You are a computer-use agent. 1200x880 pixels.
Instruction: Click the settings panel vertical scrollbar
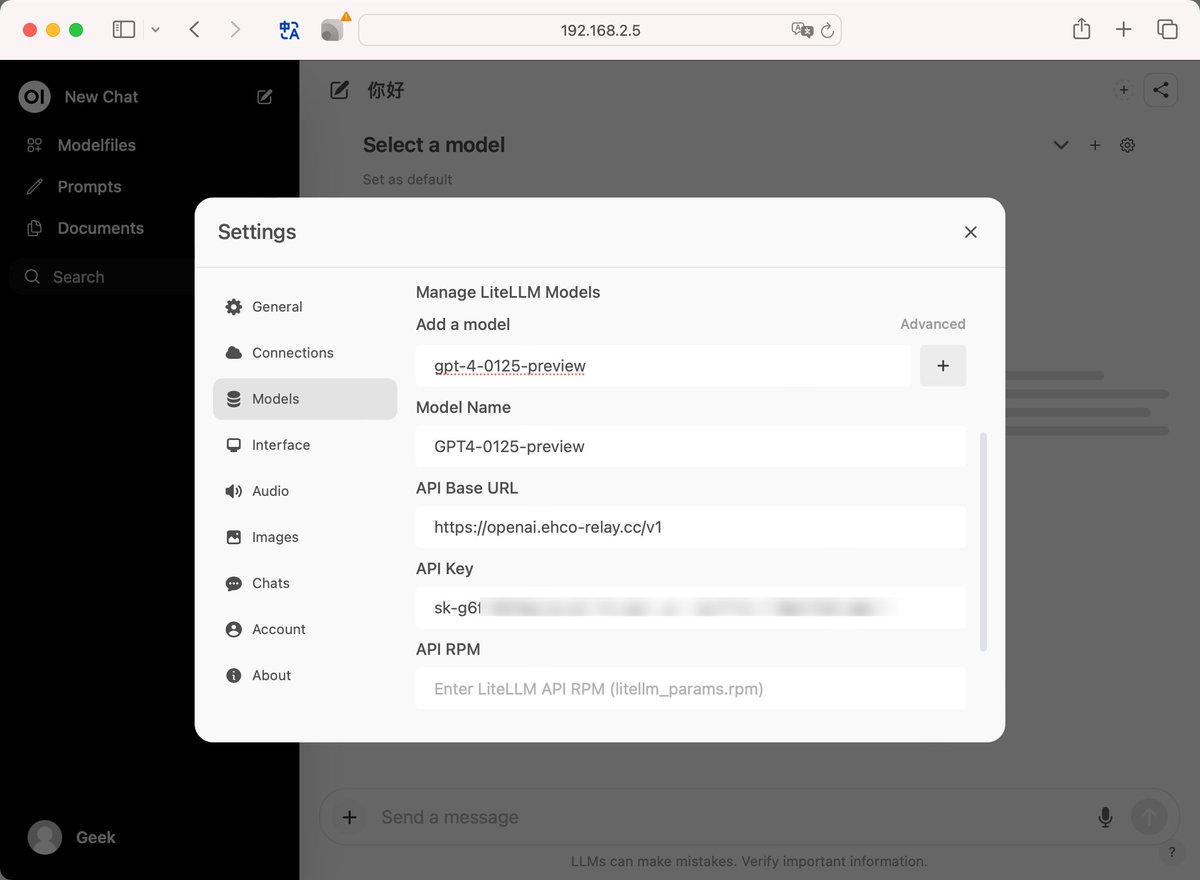pos(983,542)
